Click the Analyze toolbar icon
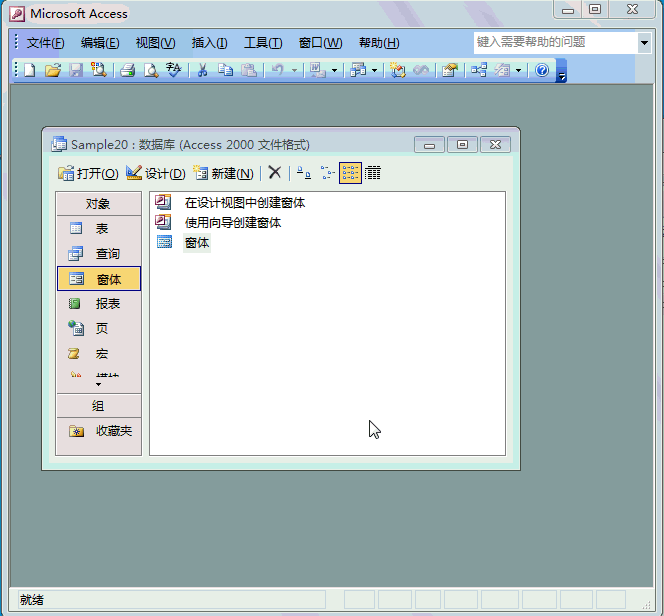 point(358,70)
